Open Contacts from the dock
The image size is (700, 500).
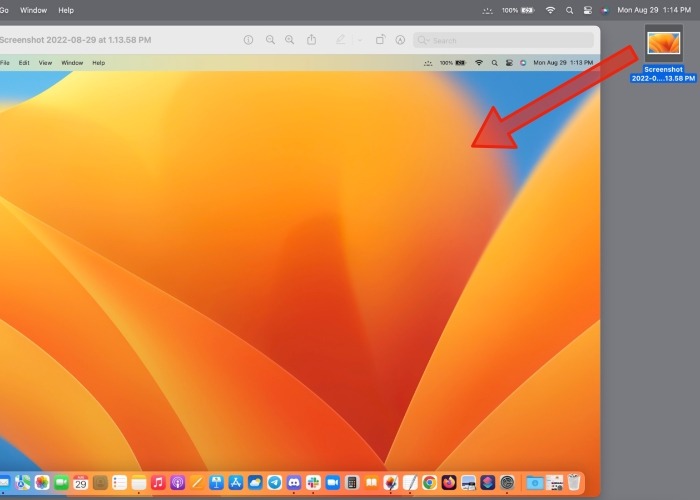(100, 483)
